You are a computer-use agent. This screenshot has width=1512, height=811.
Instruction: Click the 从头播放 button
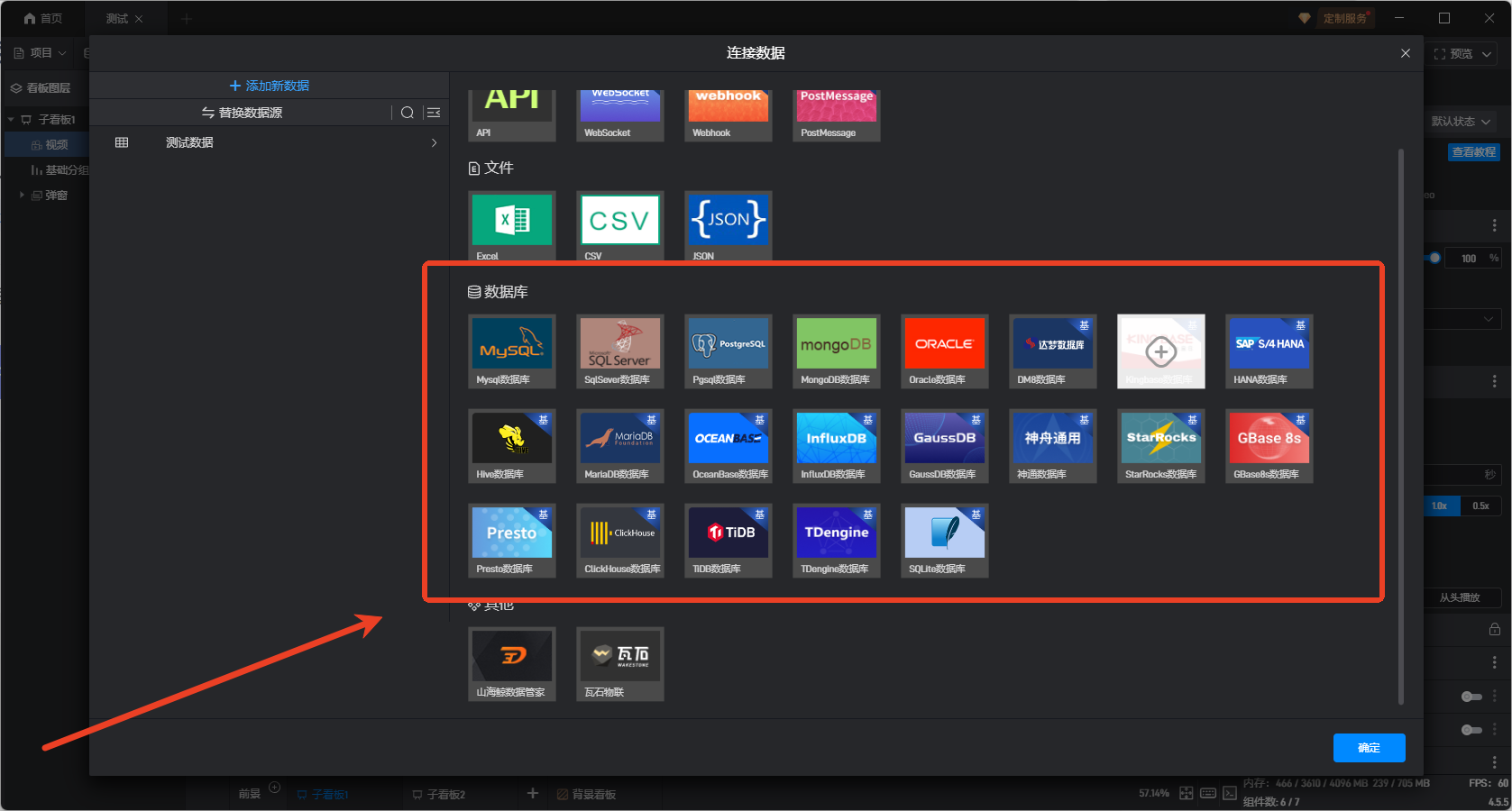point(1460,597)
